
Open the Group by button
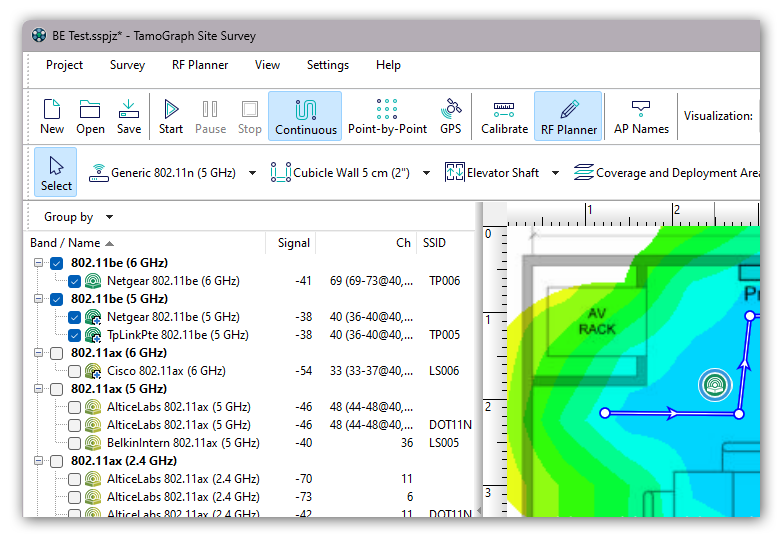pyautogui.click(x=78, y=217)
